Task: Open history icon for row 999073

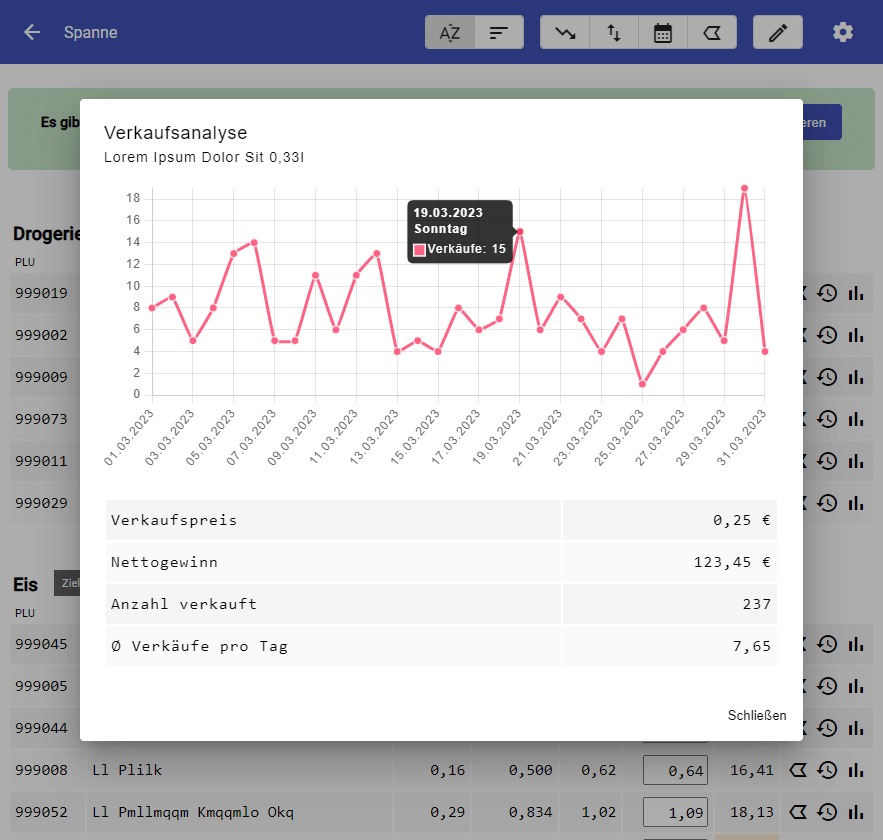Action: pos(827,419)
